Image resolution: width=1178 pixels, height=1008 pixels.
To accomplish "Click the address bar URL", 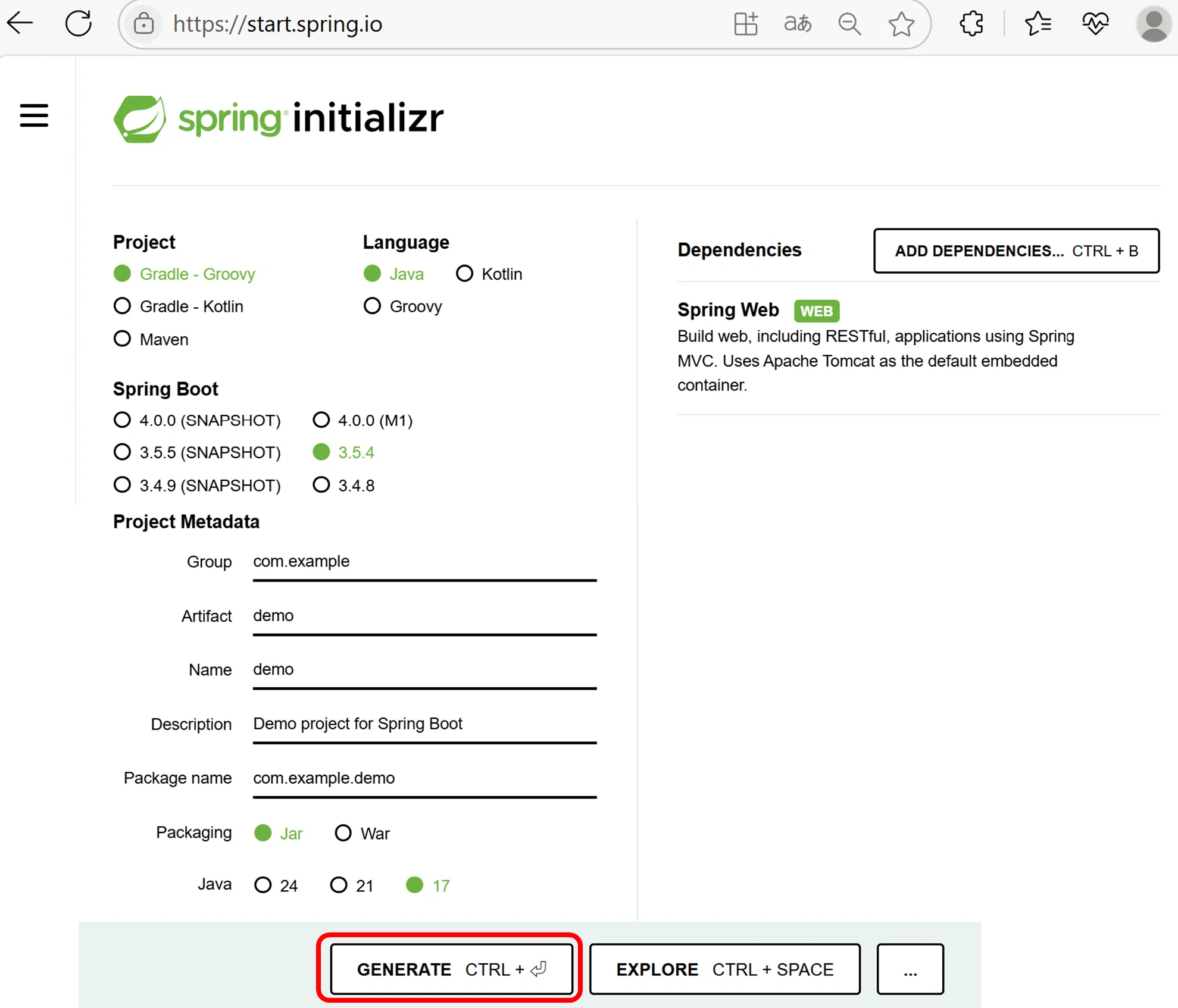I will [277, 24].
